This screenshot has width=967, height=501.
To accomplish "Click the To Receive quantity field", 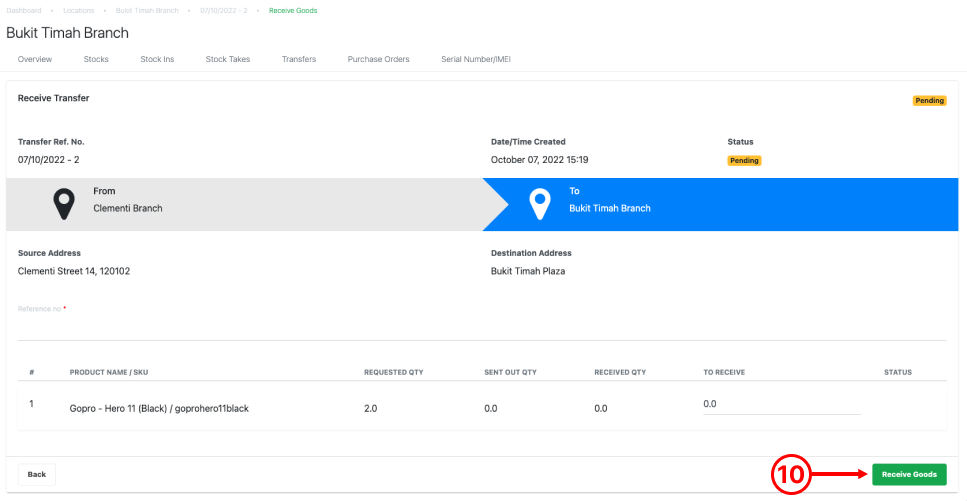I will point(782,404).
